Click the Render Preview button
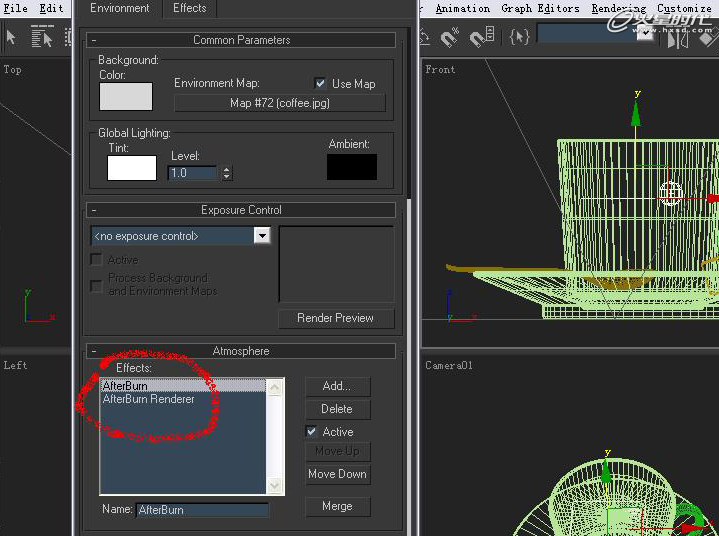This screenshot has width=719, height=536. 336,318
